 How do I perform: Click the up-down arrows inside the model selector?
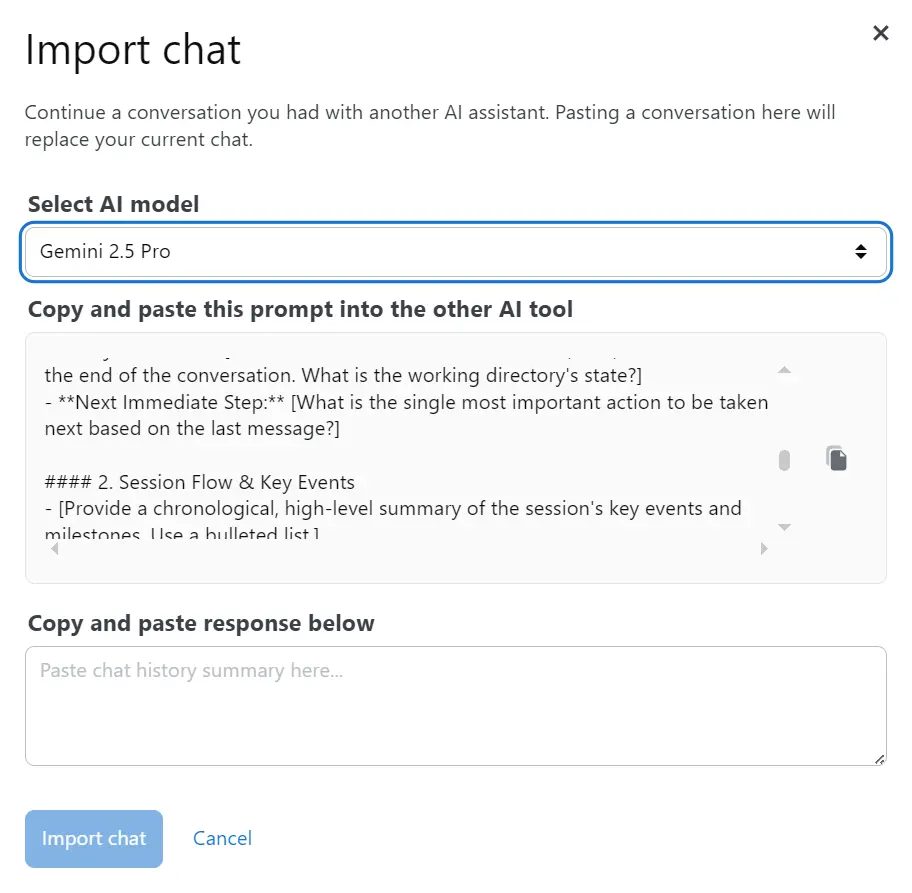point(862,252)
